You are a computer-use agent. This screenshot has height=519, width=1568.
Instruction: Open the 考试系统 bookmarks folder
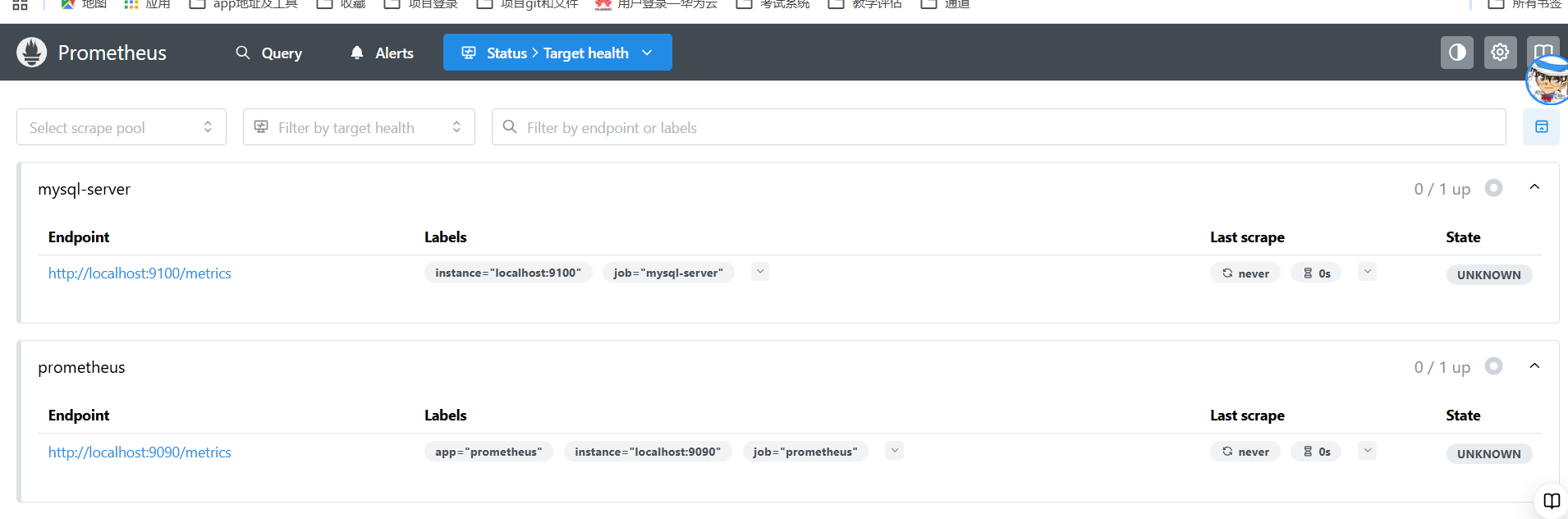pyautogui.click(x=773, y=4)
